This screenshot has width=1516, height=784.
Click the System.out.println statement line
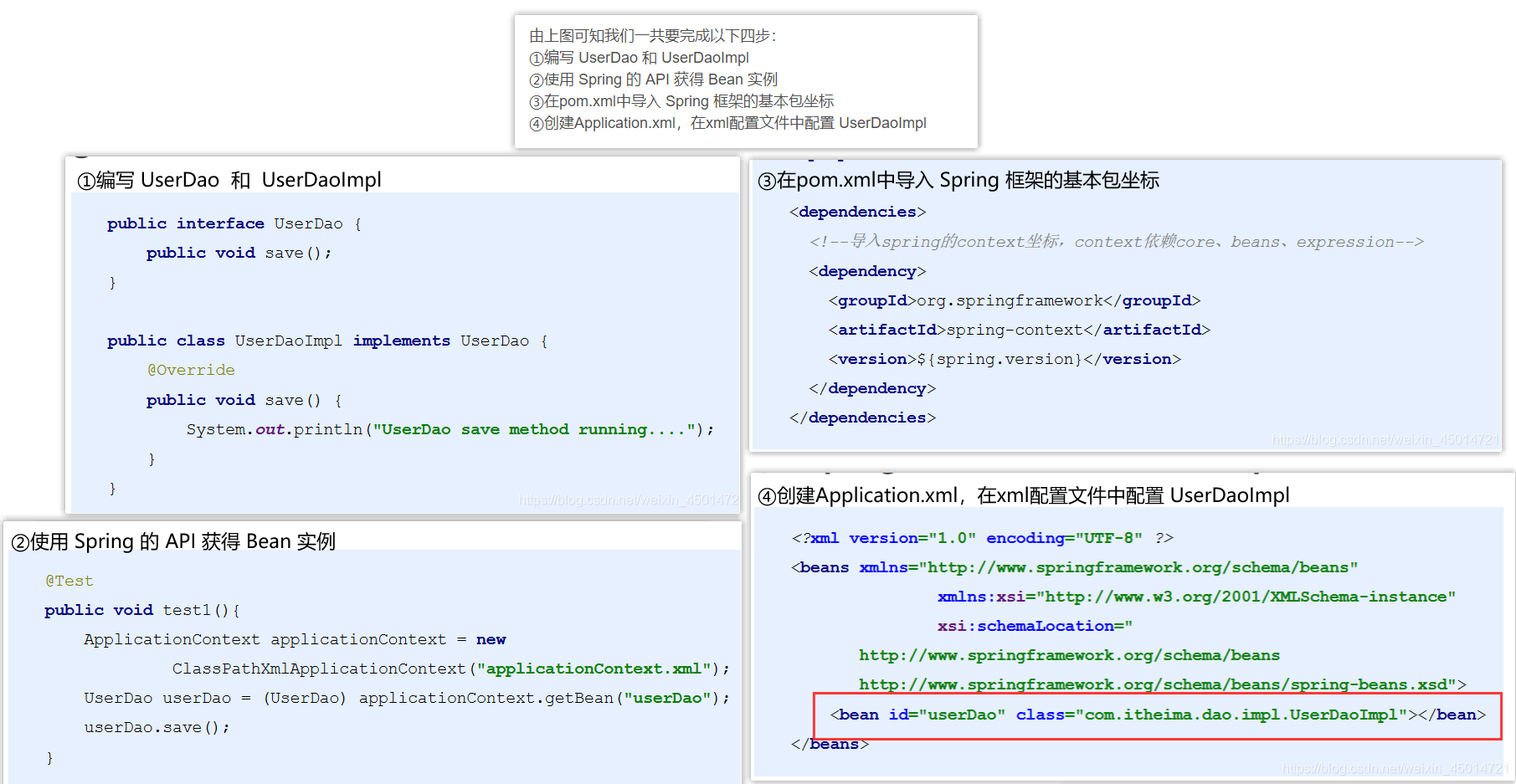coord(450,429)
